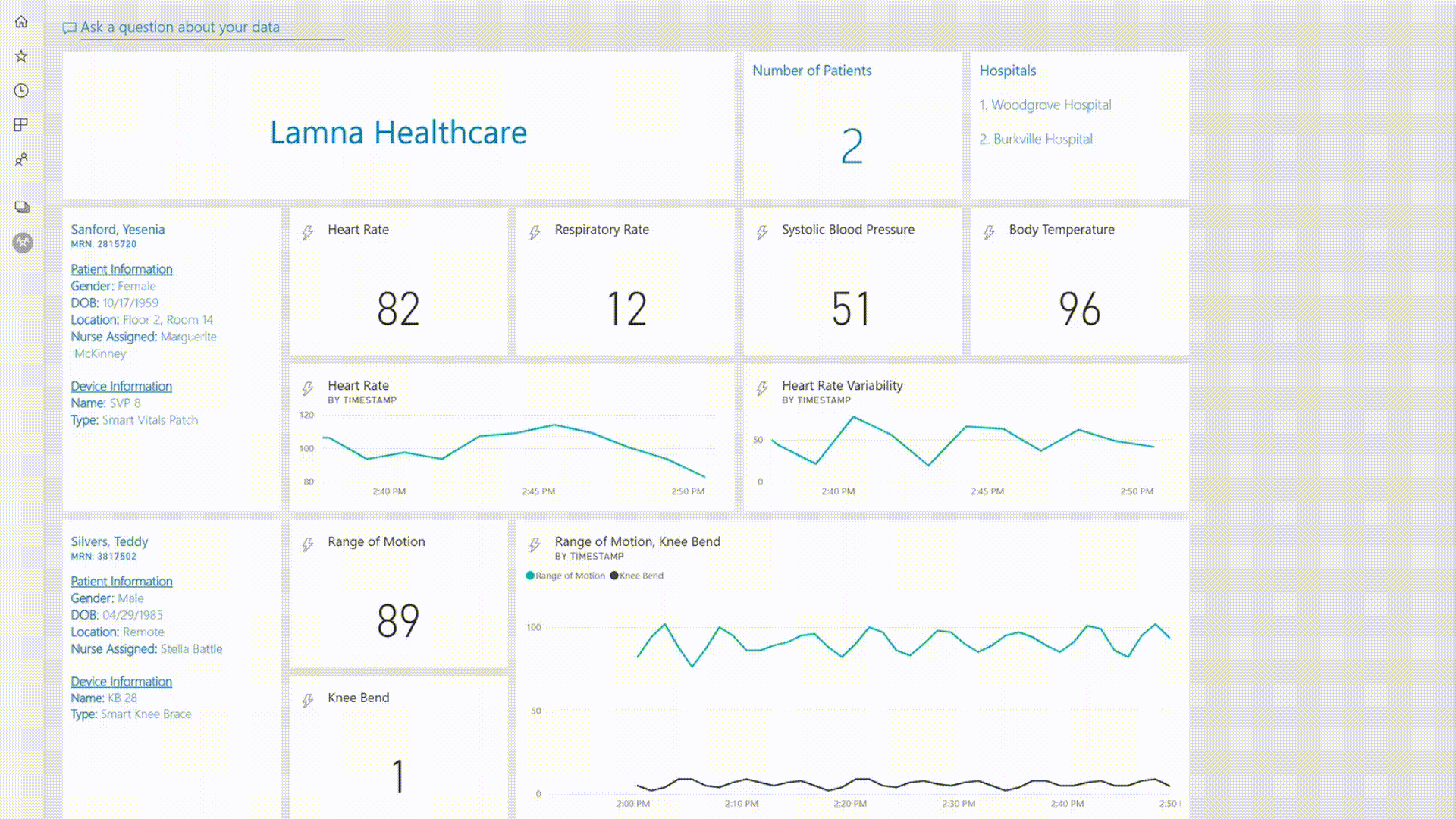Click Nurse Assigned: Stella Battle text
The height and width of the screenshot is (819, 1456).
(146, 649)
